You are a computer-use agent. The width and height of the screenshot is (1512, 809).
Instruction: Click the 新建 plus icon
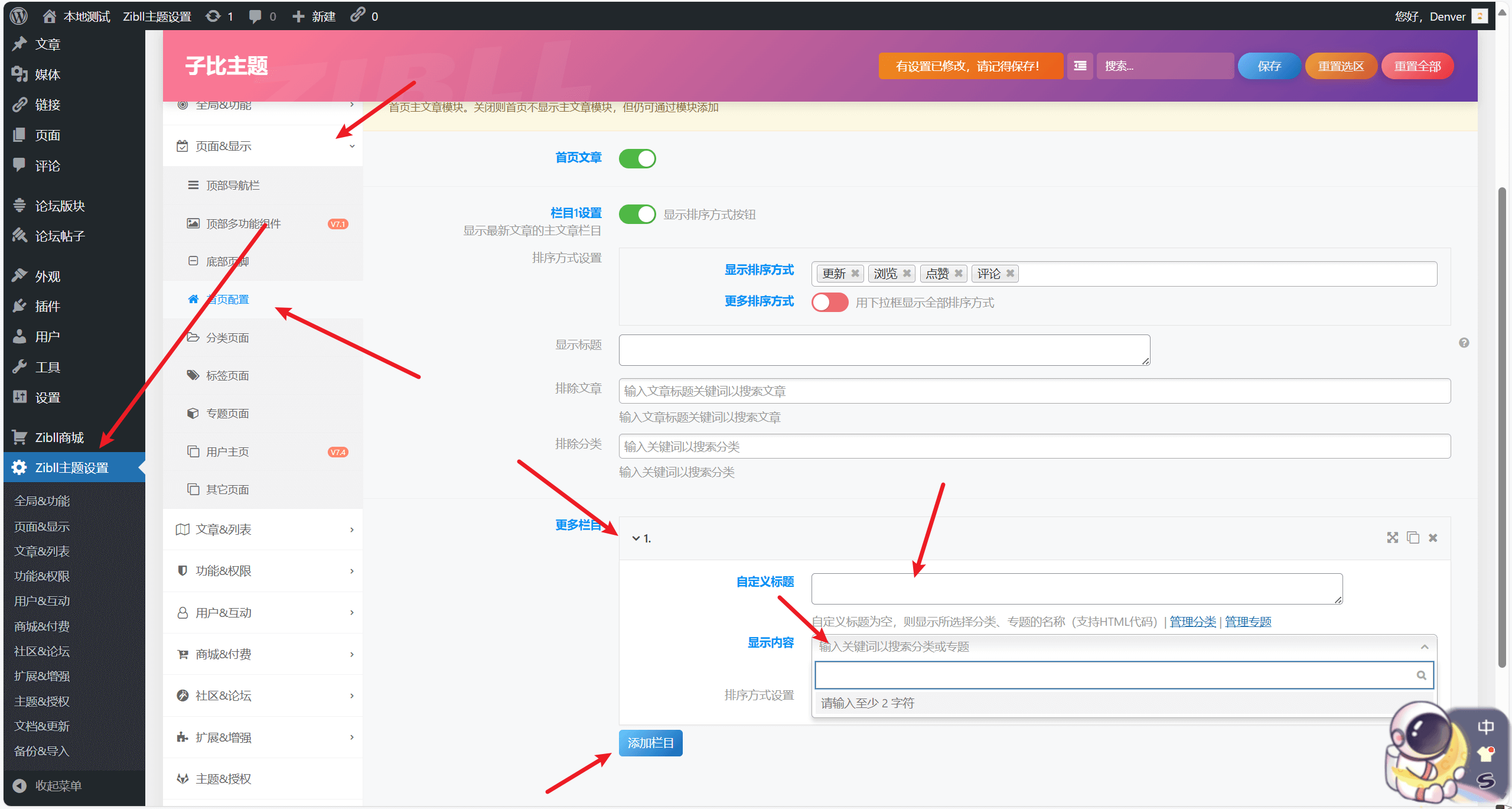click(x=299, y=17)
